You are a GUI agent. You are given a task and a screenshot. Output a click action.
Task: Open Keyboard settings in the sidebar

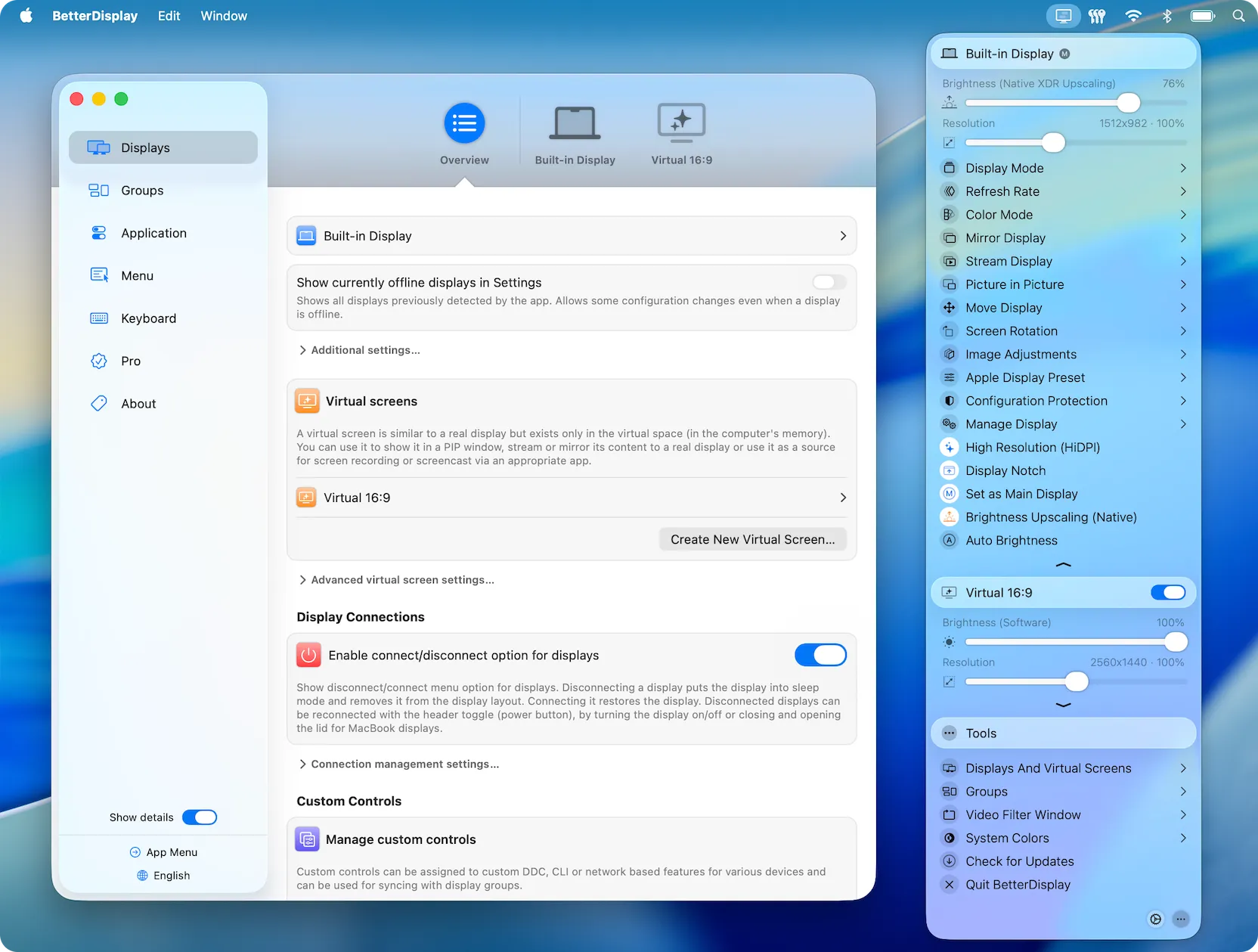click(x=148, y=318)
